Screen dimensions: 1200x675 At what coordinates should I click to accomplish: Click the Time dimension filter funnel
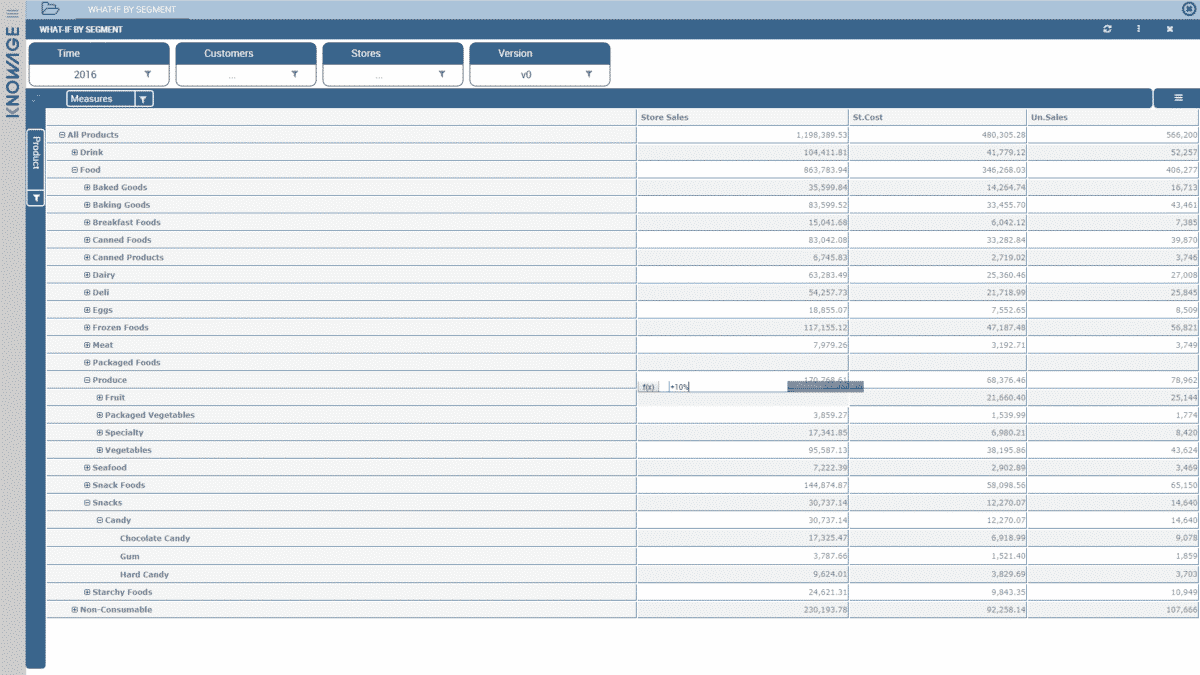[148, 75]
